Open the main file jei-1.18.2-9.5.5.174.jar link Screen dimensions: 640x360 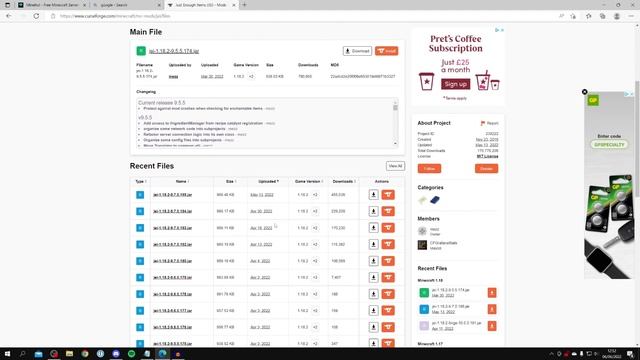click(174, 51)
